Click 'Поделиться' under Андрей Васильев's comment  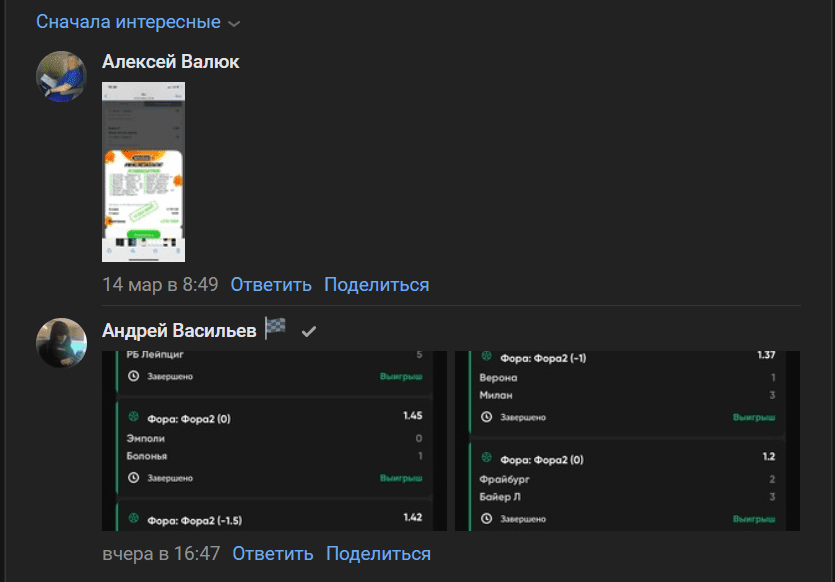coord(376,553)
